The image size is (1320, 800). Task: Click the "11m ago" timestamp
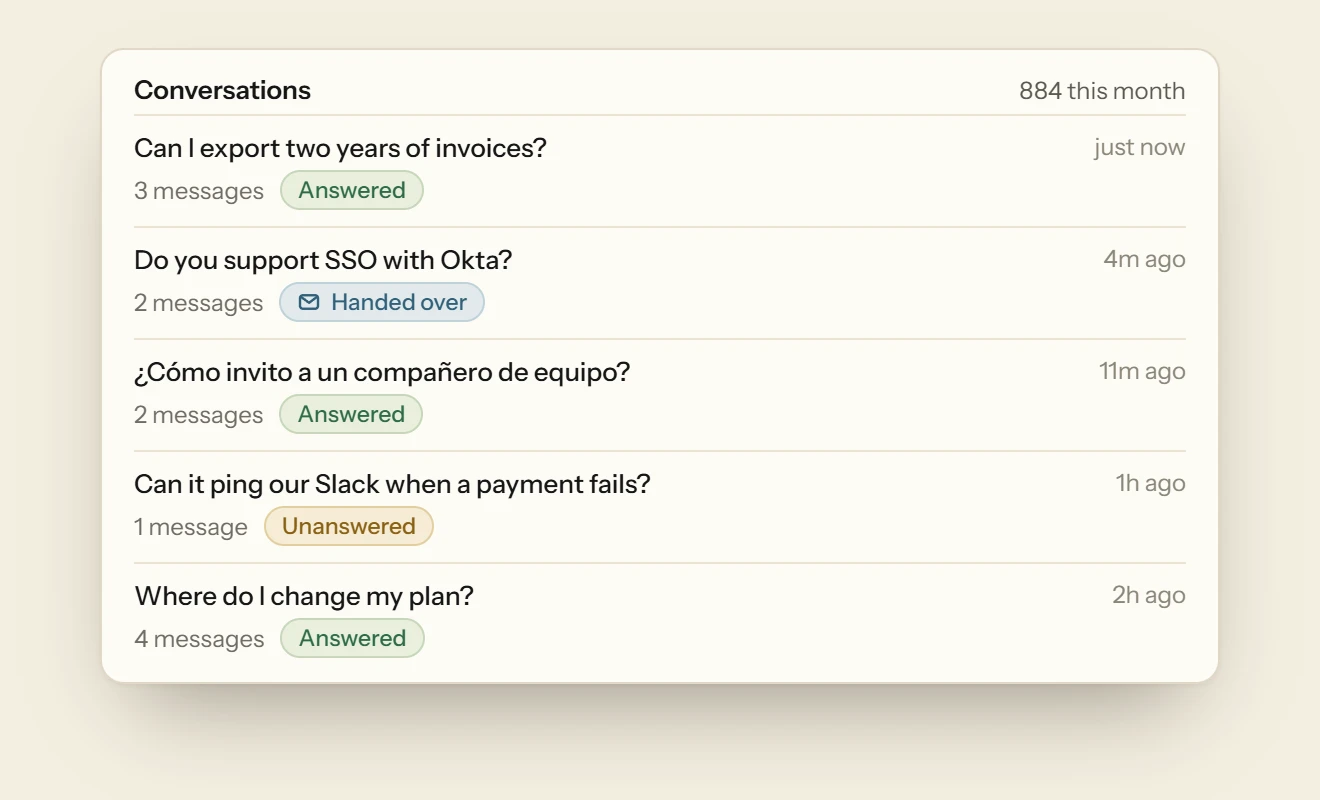1142,371
